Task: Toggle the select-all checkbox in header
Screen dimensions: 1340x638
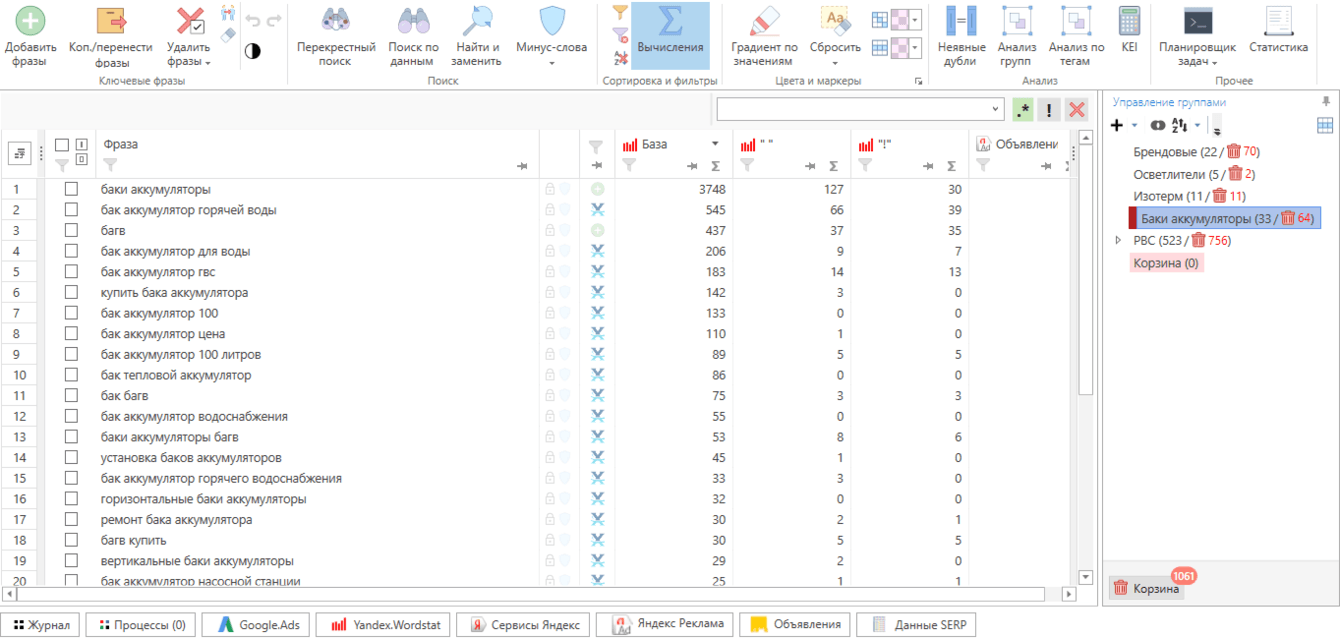Action: (62, 145)
